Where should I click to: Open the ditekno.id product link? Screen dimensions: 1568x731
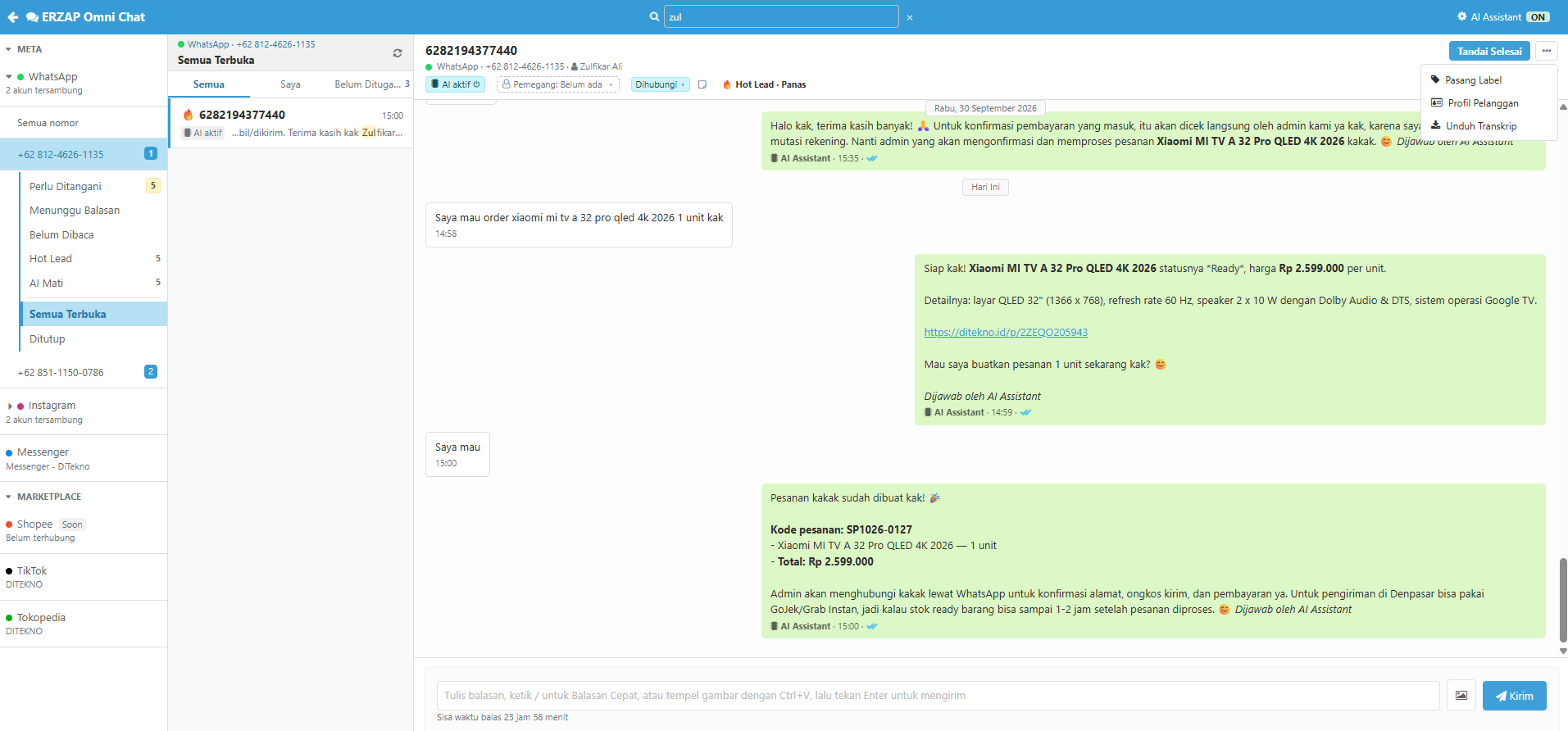[x=1006, y=333]
